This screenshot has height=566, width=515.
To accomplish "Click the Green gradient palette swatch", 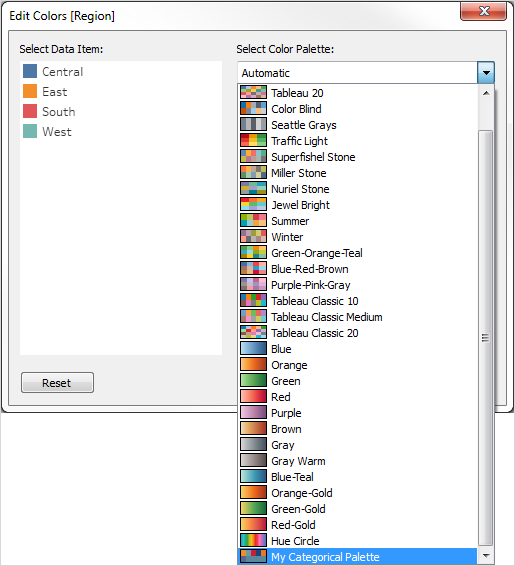I will [253, 381].
